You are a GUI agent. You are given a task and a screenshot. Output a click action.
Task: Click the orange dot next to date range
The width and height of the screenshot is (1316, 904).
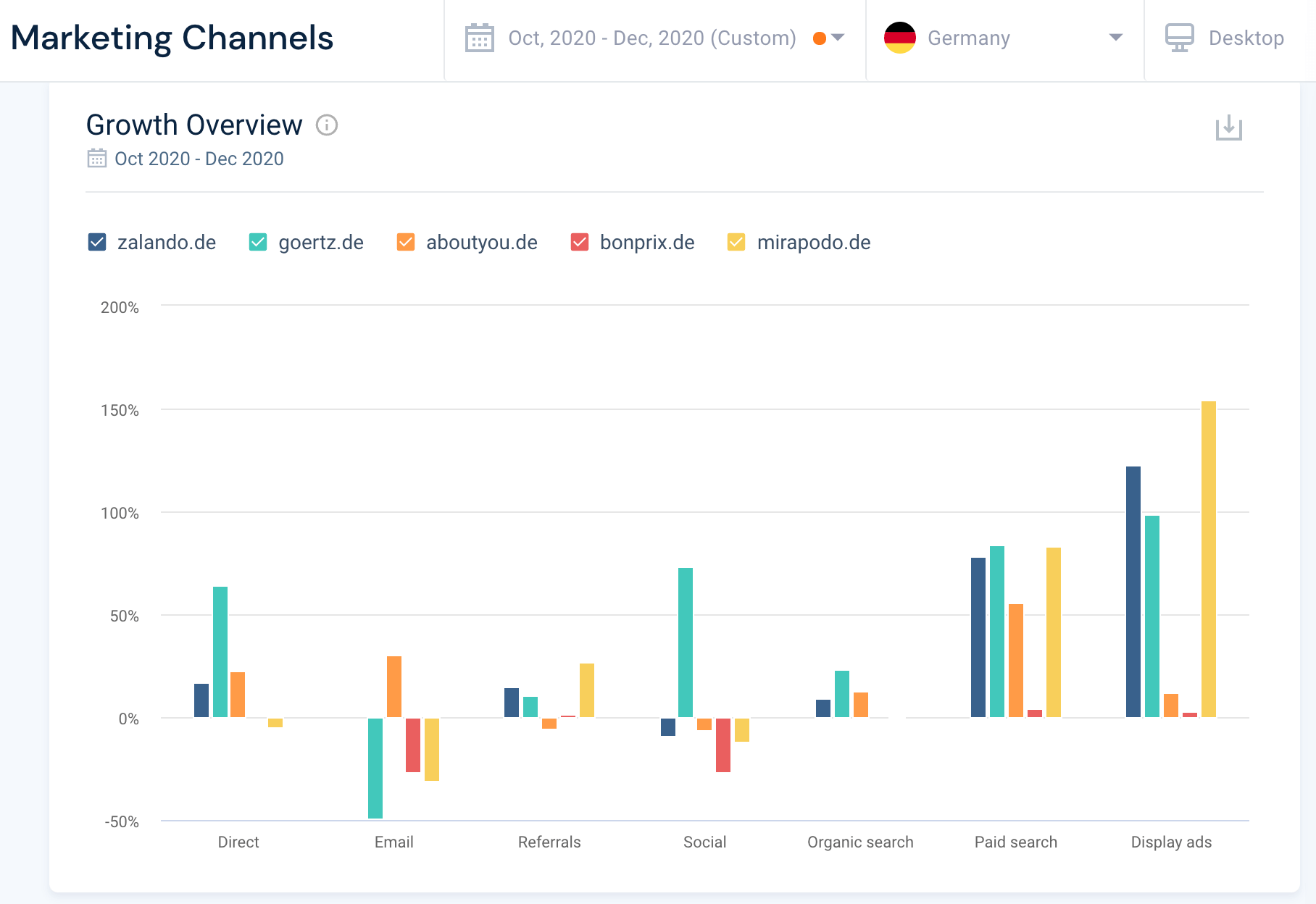(820, 38)
